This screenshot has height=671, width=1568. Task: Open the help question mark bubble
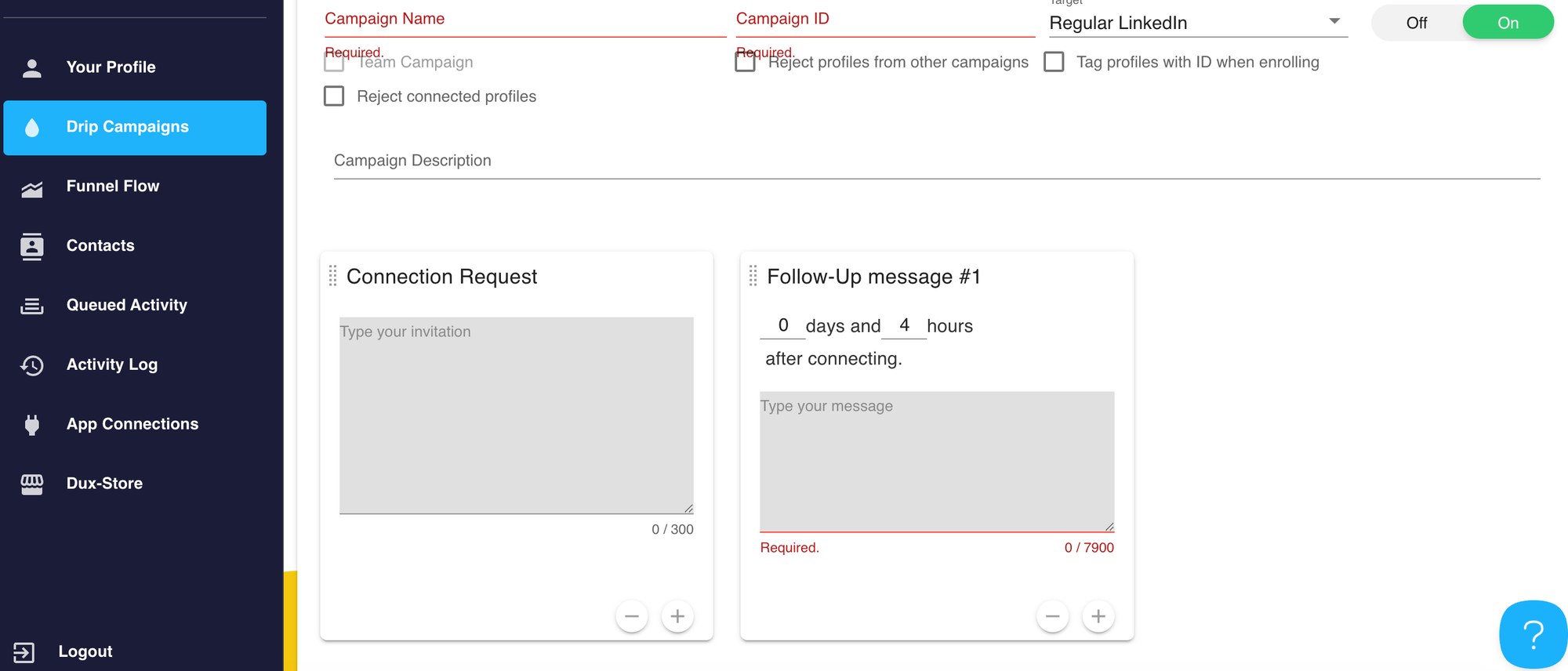click(1532, 634)
